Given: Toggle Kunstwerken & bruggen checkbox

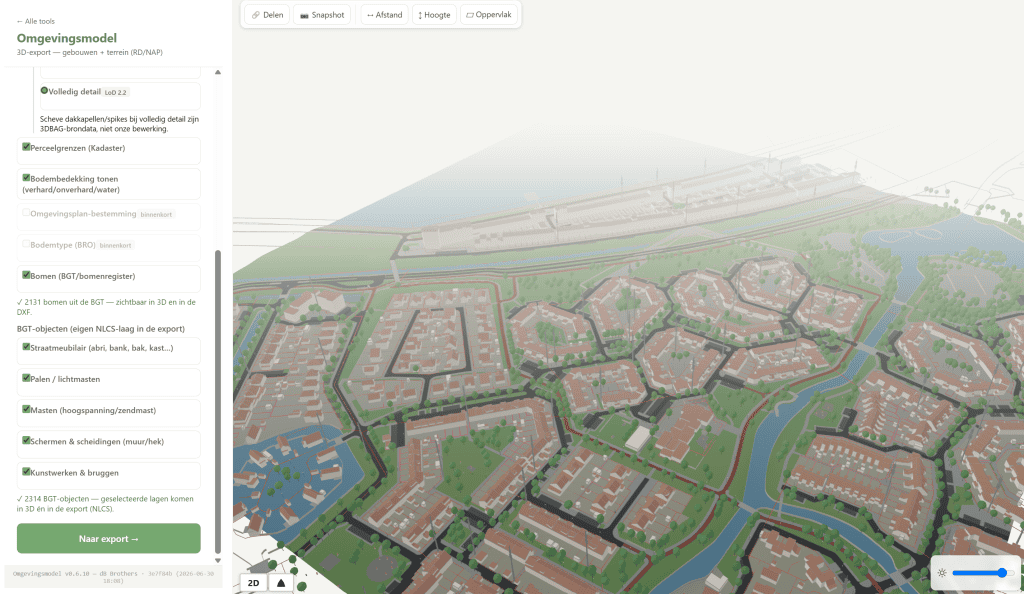Looking at the screenshot, I should 26,471.
